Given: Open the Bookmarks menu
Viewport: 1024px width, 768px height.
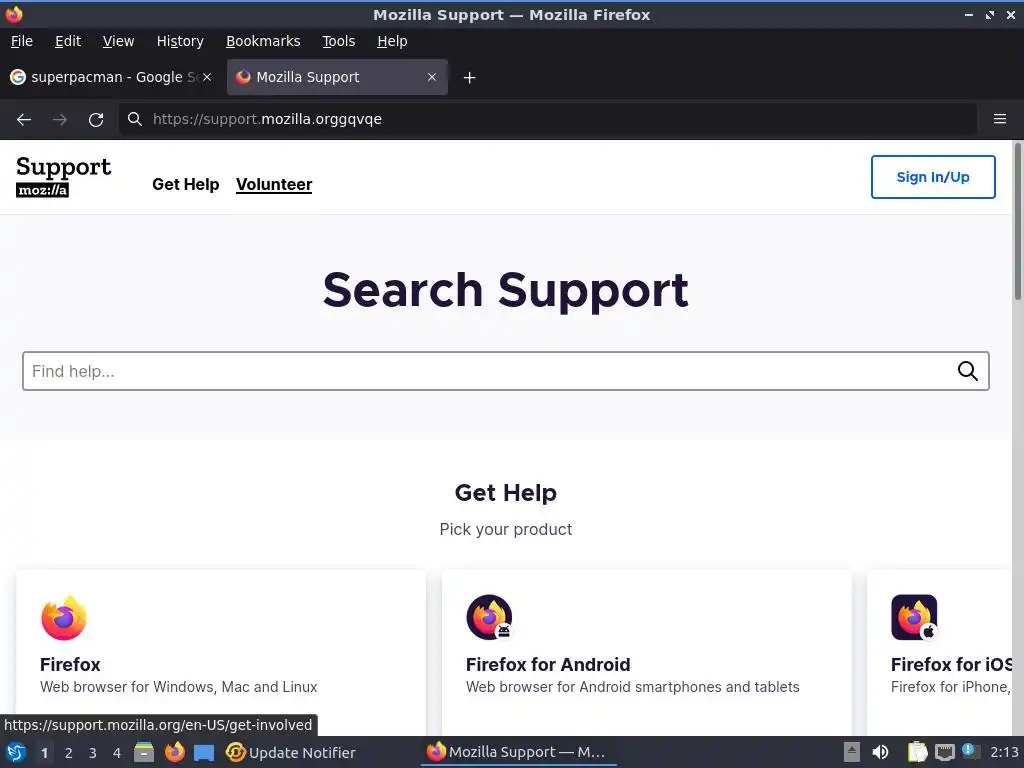Looking at the screenshot, I should pos(263,41).
